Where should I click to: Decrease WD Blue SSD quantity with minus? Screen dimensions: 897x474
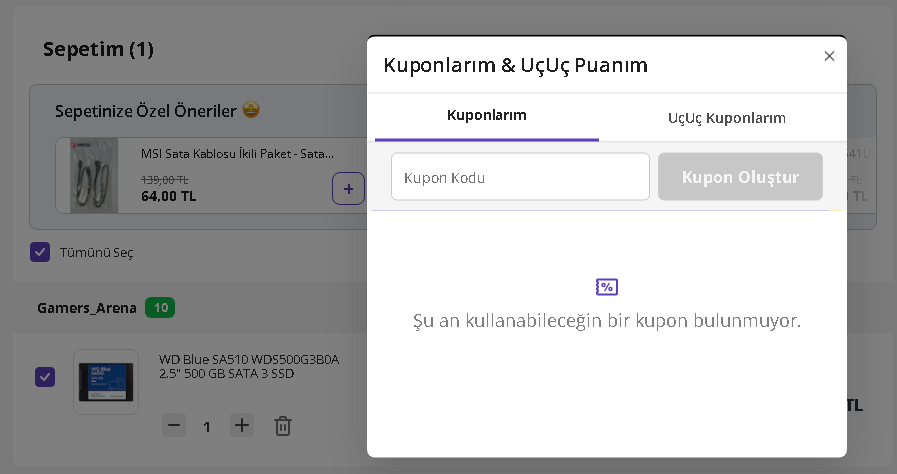pos(175,426)
